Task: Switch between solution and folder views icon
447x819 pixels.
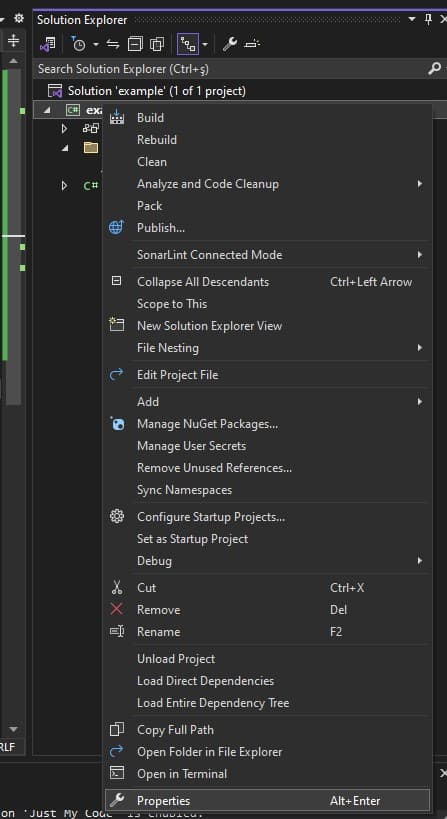Action: [48, 44]
